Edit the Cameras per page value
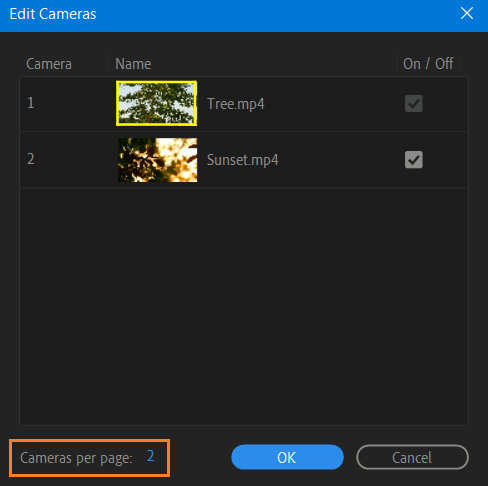 150,456
